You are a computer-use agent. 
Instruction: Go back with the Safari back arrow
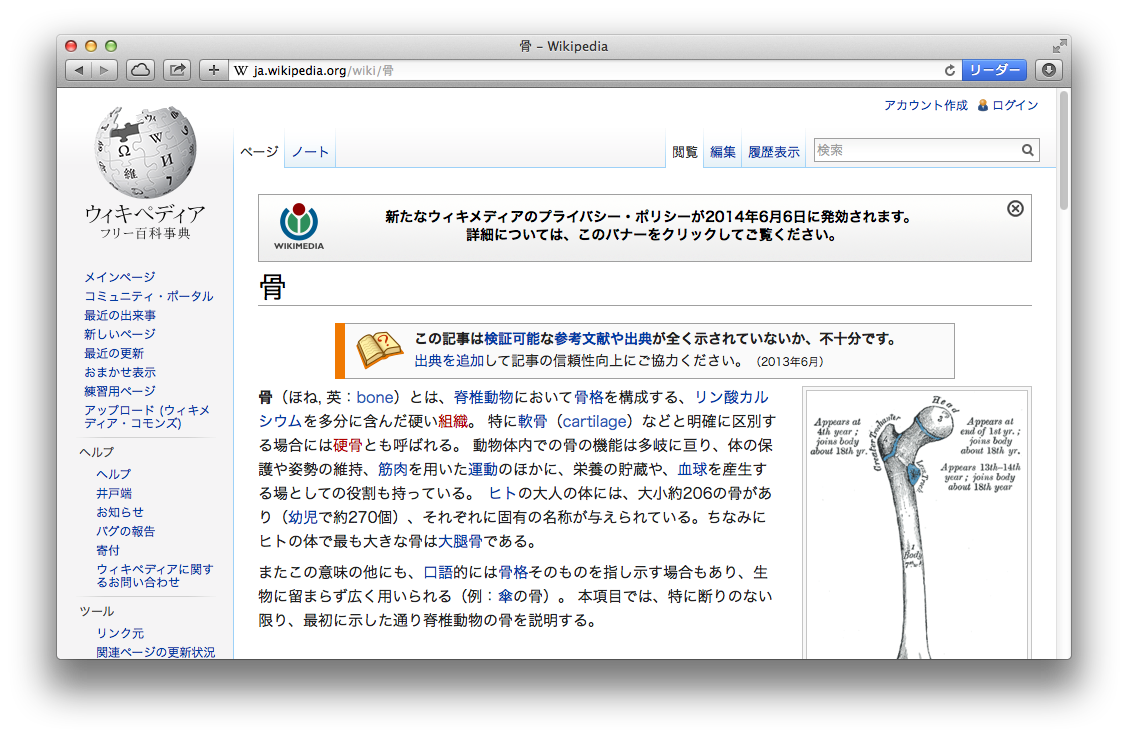pyautogui.click(x=78, y=70)
